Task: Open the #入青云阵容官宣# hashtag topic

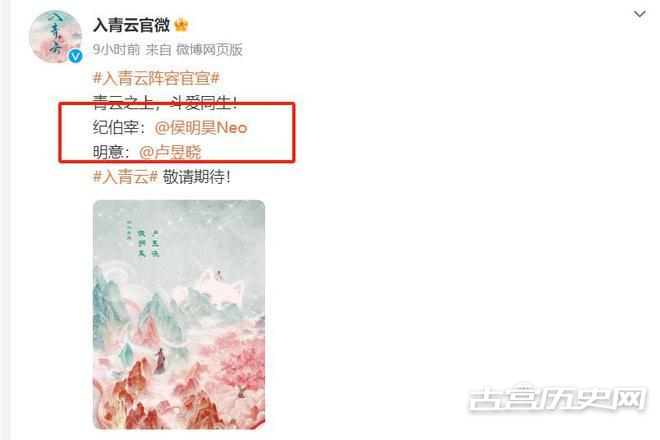Action: (x=156, y=78)
